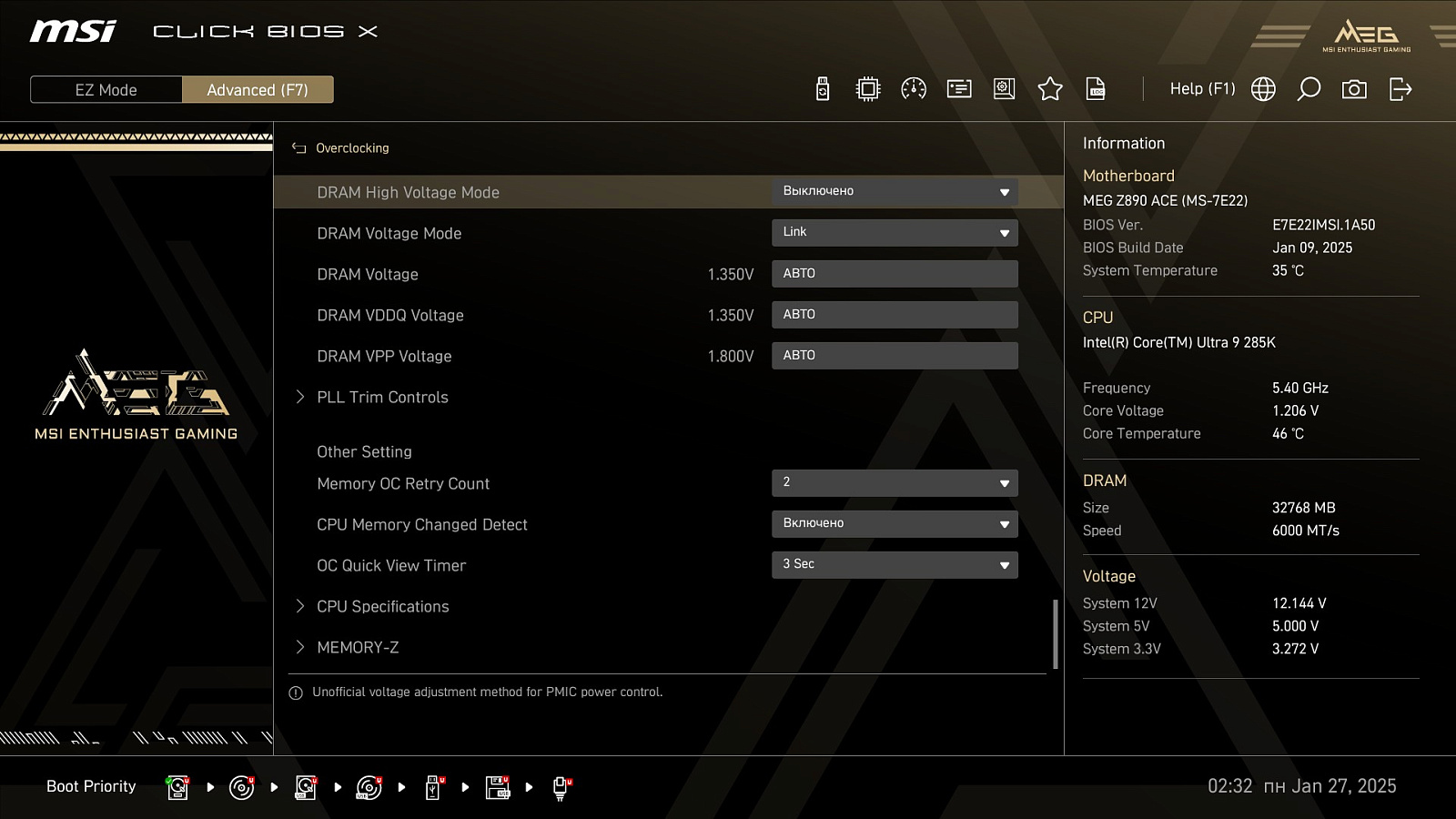Click the DRAM Size 32768 MB value
1456x819 pixels.
[1303, 508]
